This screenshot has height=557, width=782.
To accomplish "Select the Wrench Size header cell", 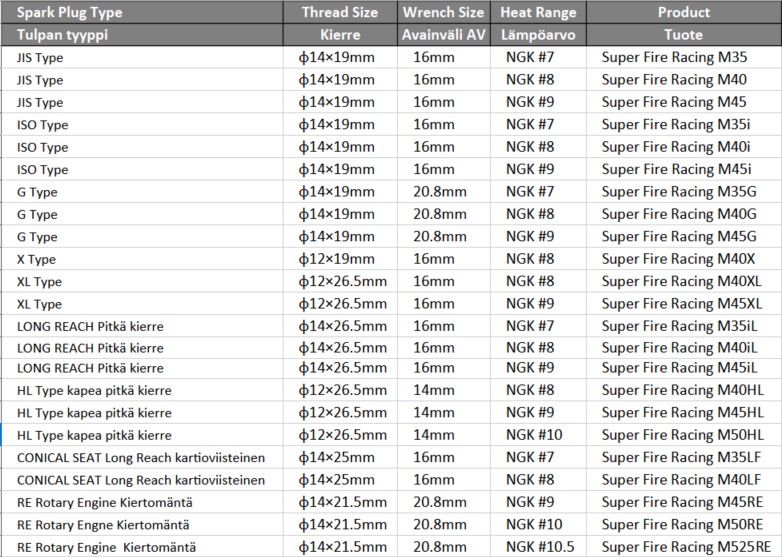I will coord(444,12).
